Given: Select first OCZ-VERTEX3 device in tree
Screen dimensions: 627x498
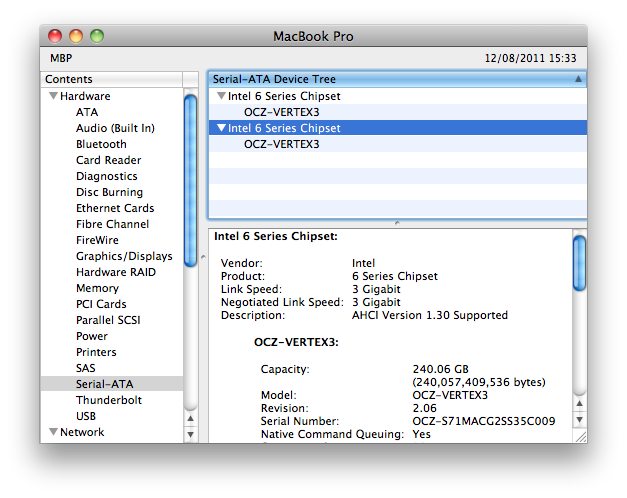Looking at the screenshot, I should point(282,112).
